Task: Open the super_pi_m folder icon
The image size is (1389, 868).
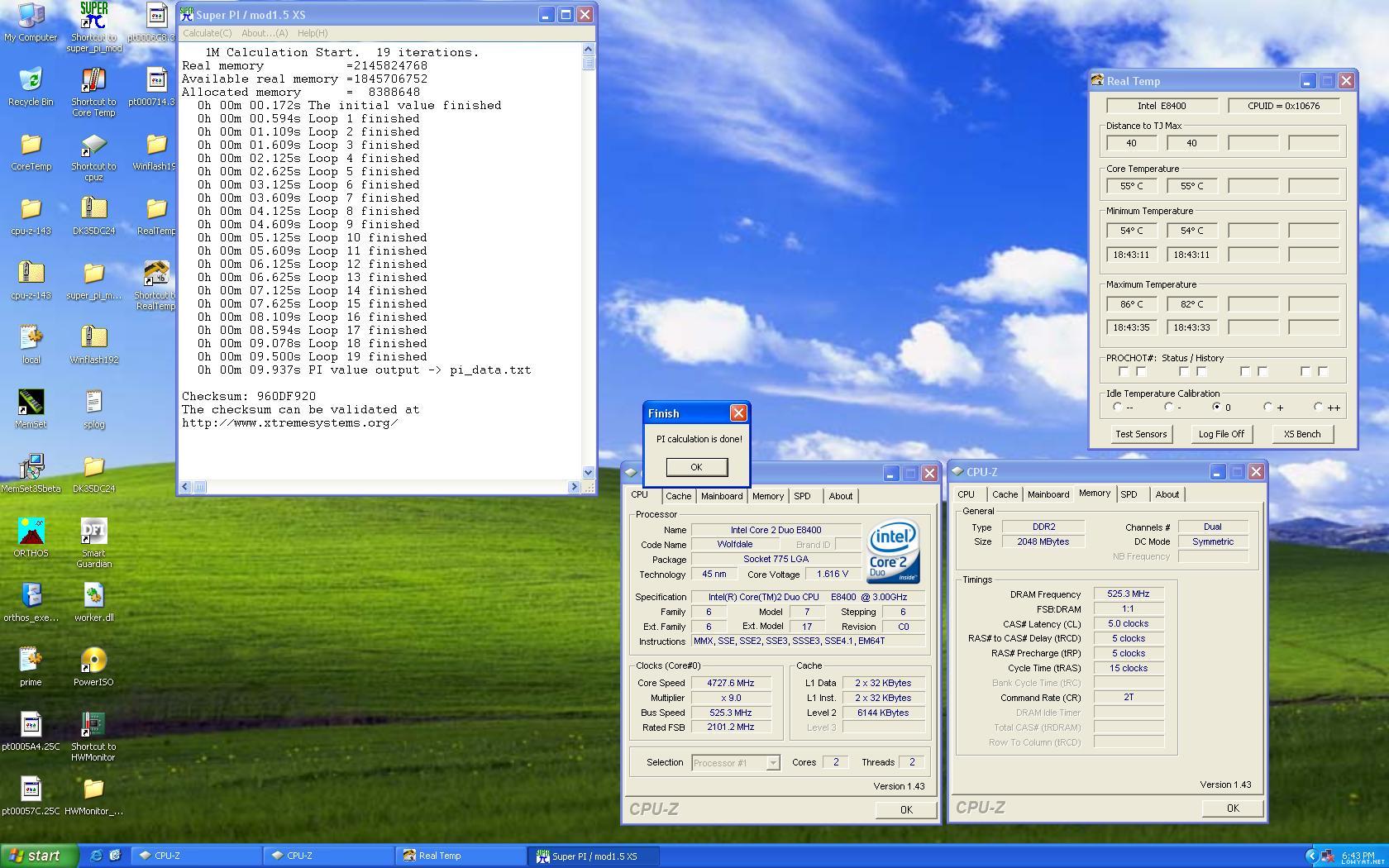Action: pyautogui.click(x=93, y=280)
